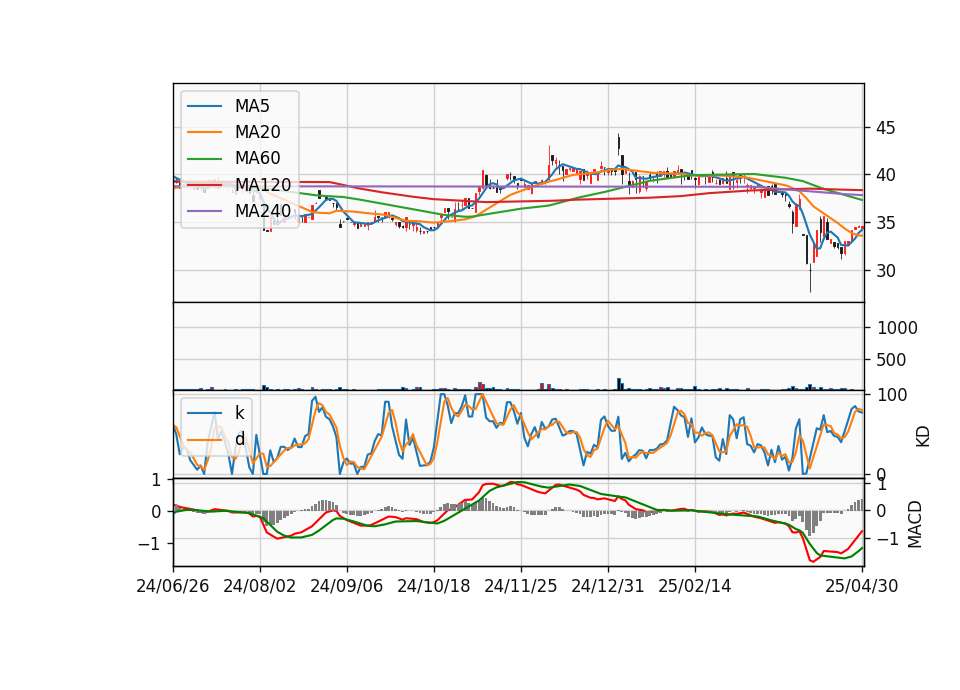Click the 24/06/26 date tick label
This screenshot has width=960, height=690.
pyautogui.click(x=173, y=586)
